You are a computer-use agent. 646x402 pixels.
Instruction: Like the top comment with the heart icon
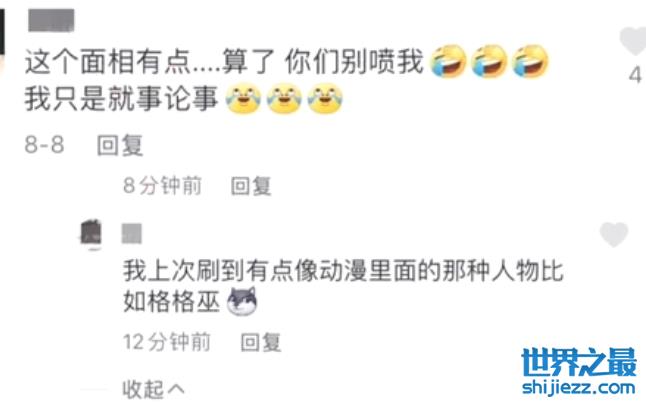coord(632,40)
